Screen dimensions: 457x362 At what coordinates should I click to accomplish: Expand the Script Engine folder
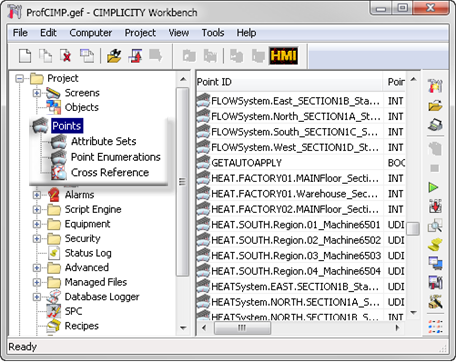(37, 210)
